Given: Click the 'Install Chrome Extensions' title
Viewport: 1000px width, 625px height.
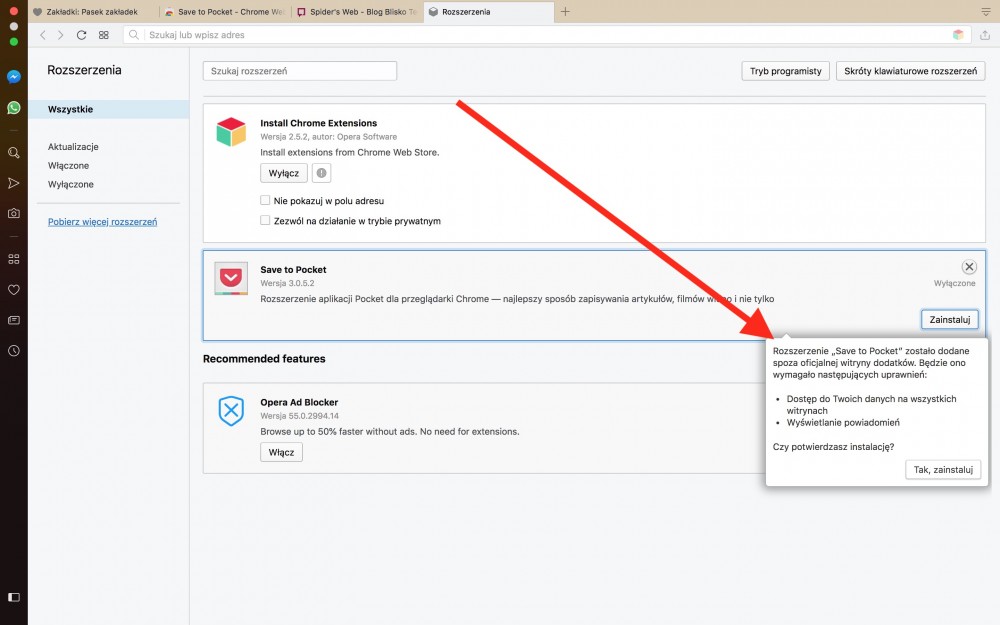Looking at the screenshot, I should 318,123.
